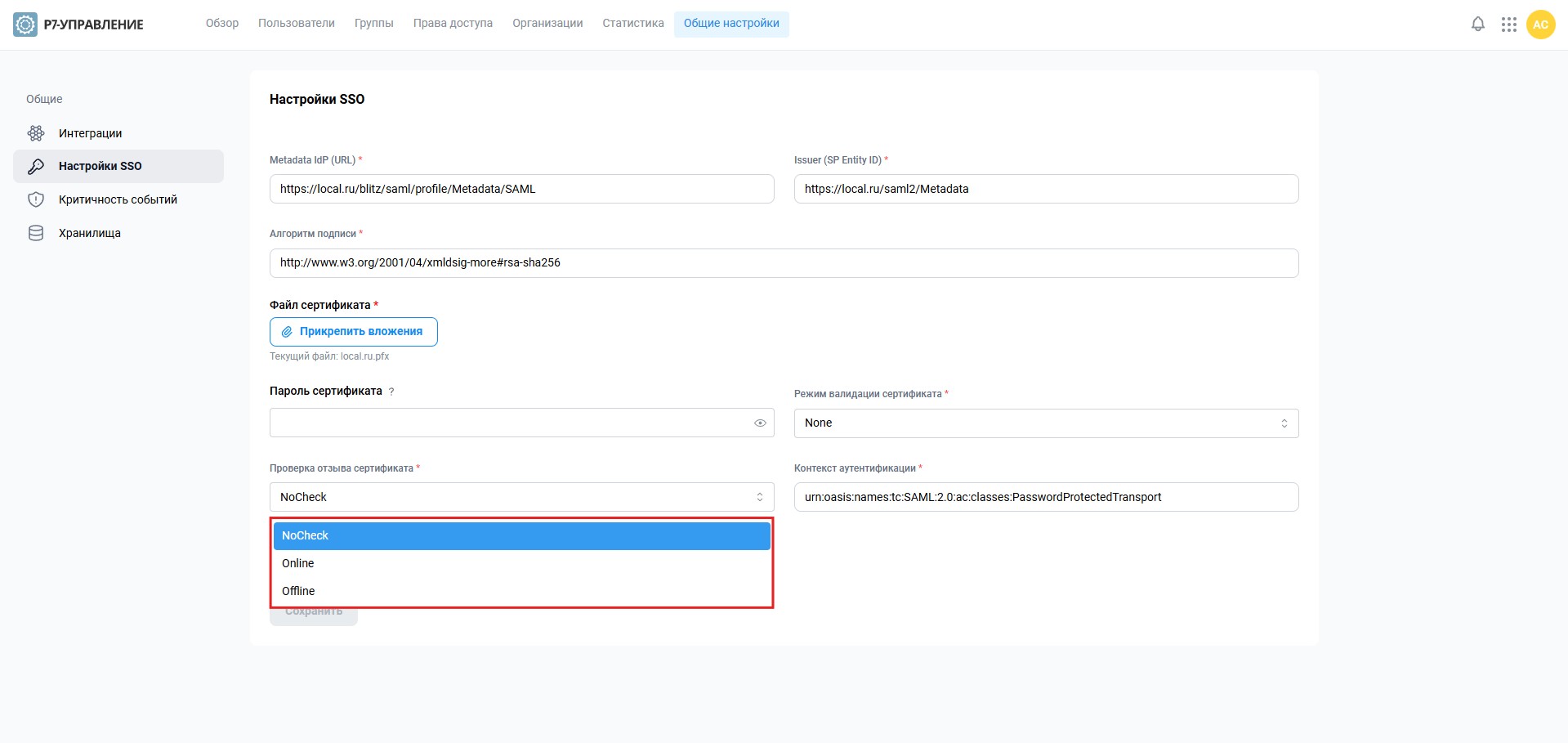Click into the Issuer (SP Entity ID) field
The height and width of the screenshot is (743, 1568).
pyautogui.click(x=1046, y=189)
